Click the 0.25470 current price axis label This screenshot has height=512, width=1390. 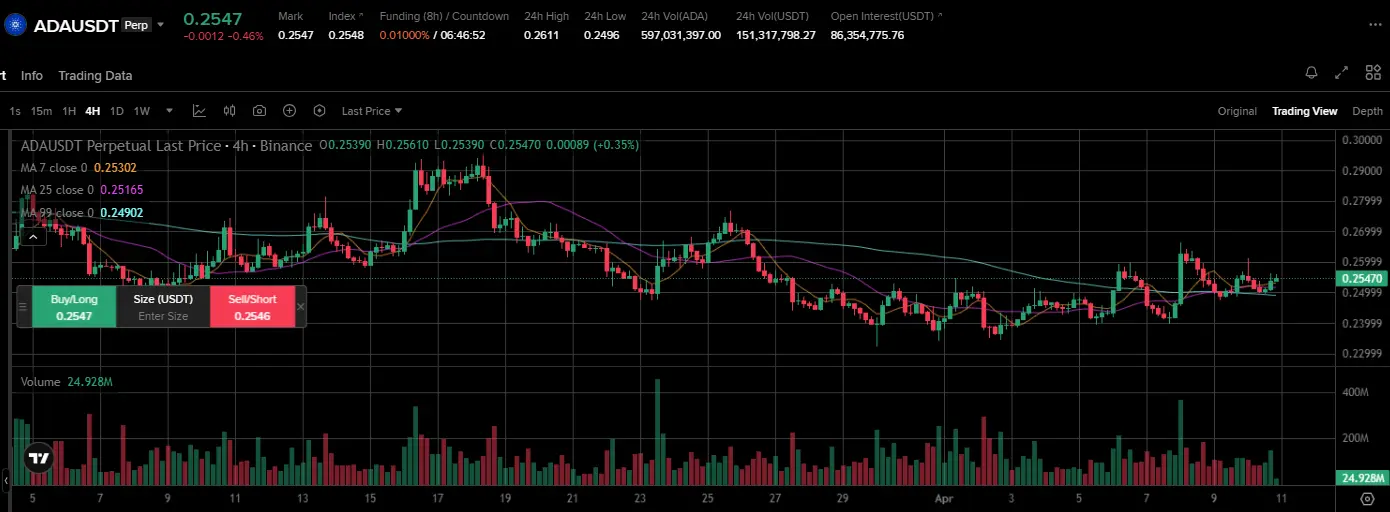pyautogui.click(x=1361, y=278)
